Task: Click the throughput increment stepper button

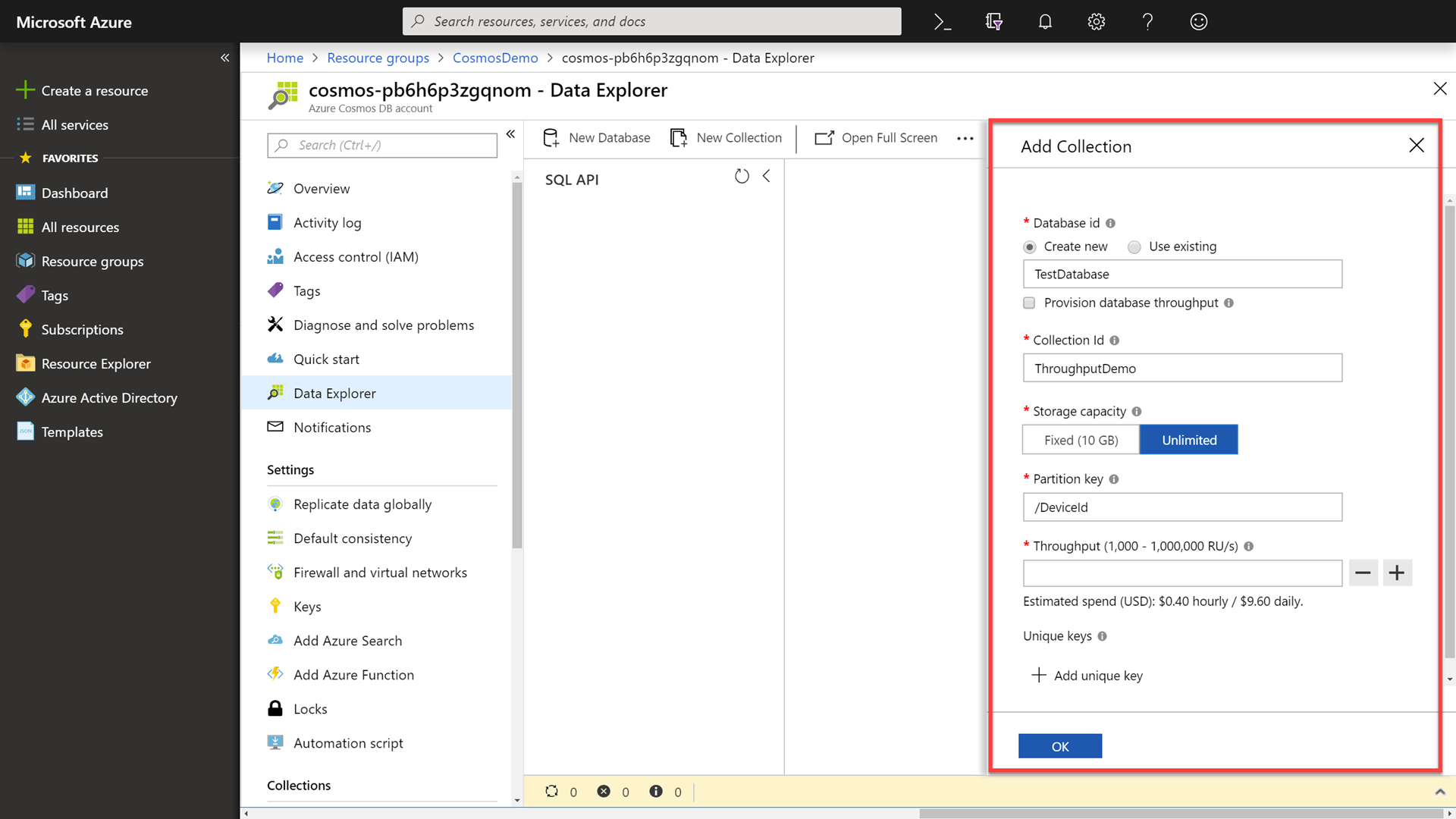Action: click(x=1396, y=572)
